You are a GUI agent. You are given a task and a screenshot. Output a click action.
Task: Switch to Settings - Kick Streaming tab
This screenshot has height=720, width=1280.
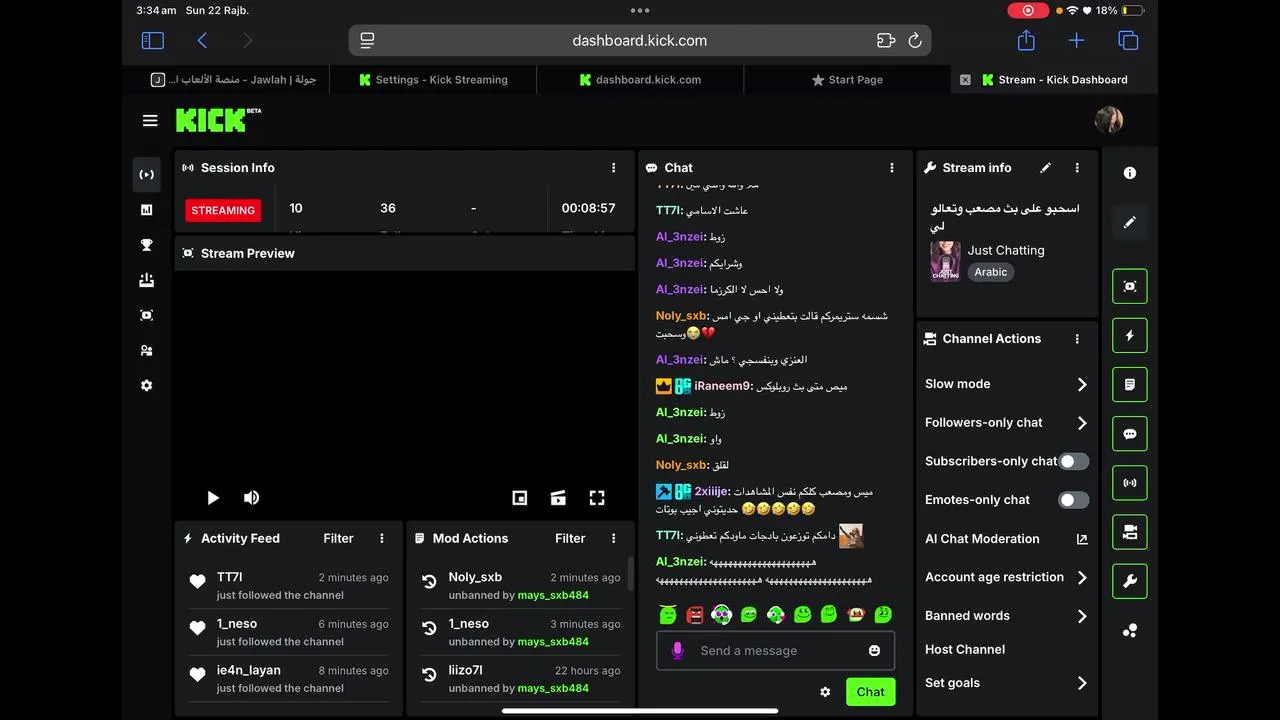tap(433, 80)
